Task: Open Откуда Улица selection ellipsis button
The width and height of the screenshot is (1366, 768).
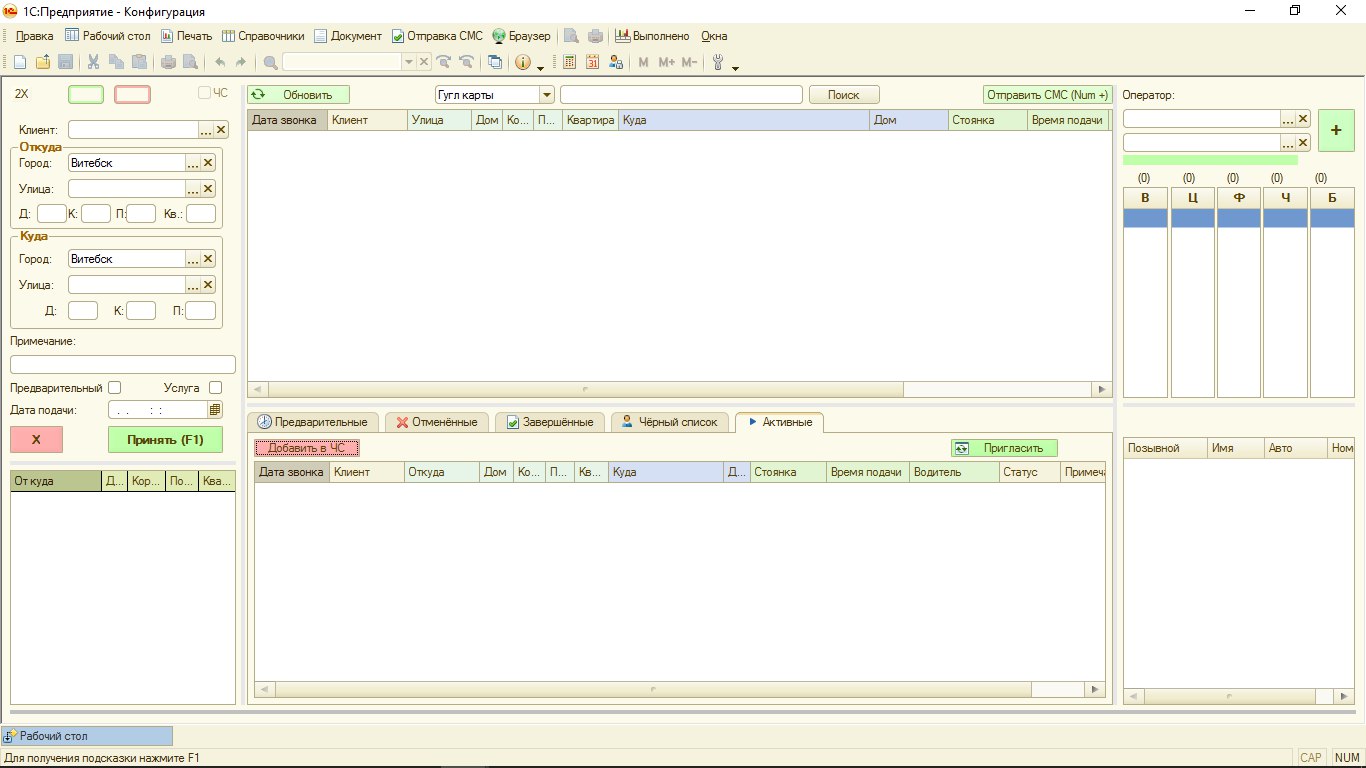Action: click(x=194, y=189)
